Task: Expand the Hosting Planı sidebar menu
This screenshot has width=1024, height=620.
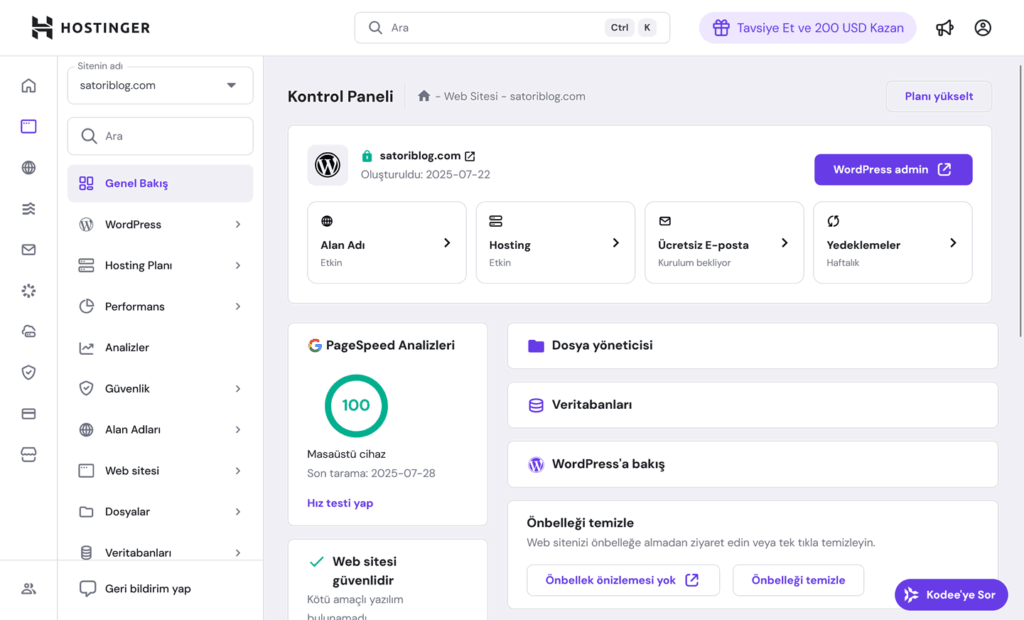Action: (x=160, y=265)
